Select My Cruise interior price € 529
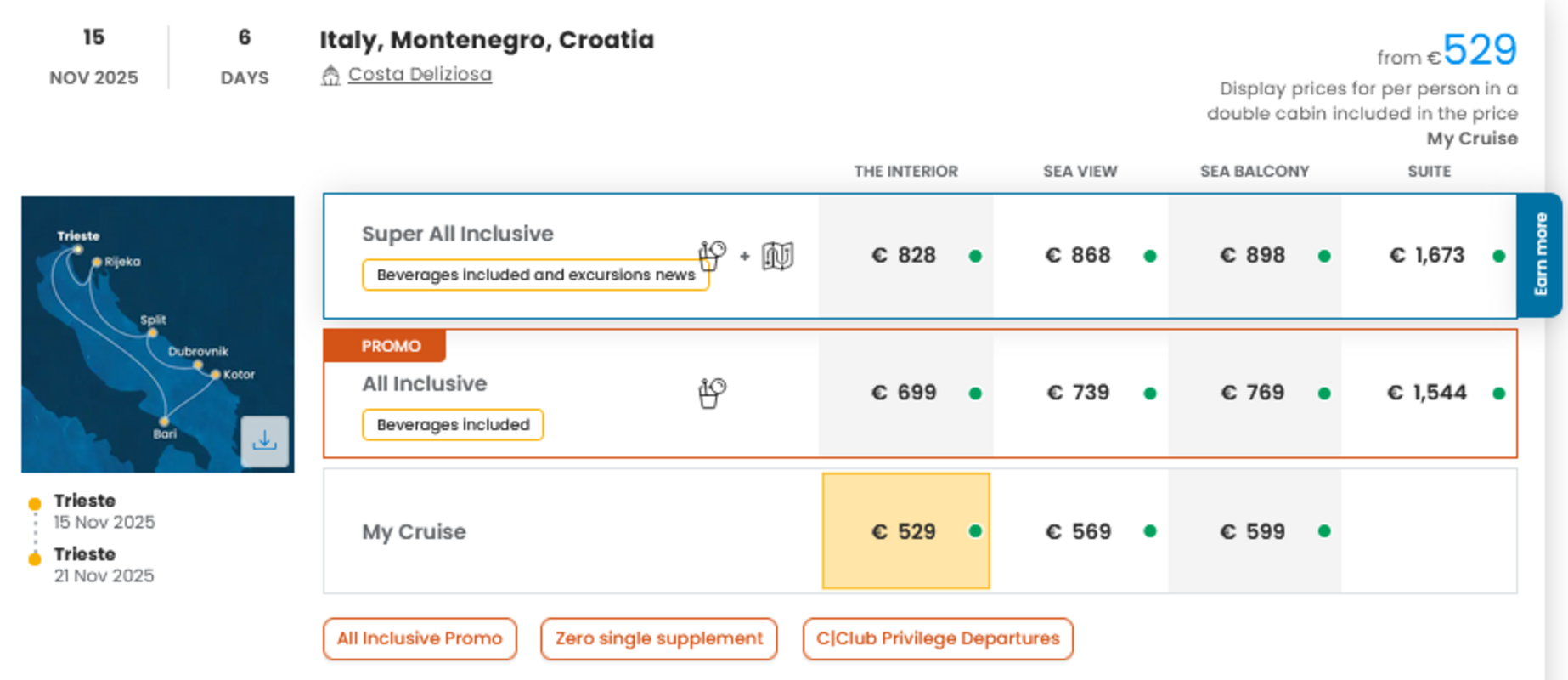Screen dimensions: 1568x680 905,531
